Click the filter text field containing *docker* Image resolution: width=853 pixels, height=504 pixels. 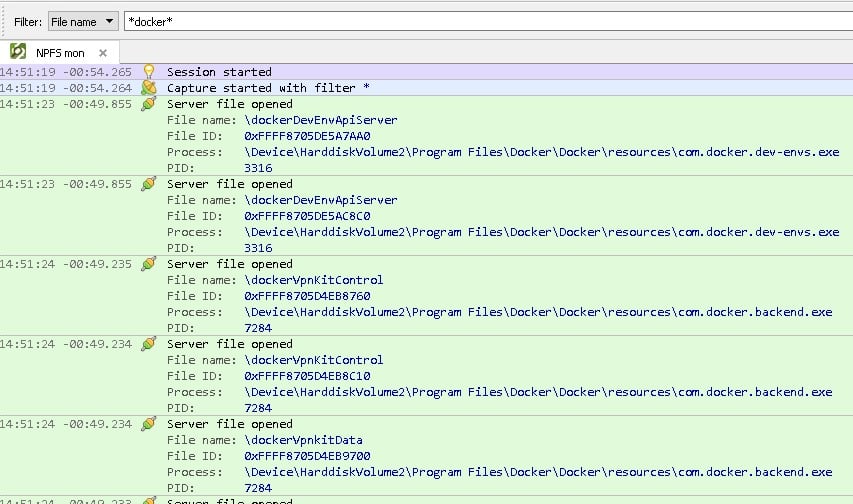(x=480, y=21)
